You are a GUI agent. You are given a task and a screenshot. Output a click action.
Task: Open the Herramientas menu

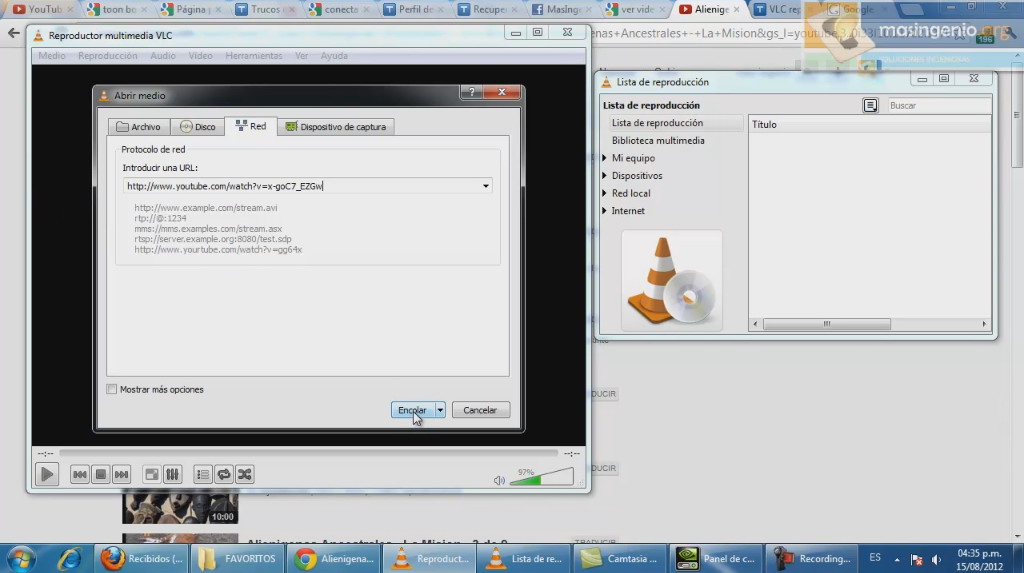(254, 56)
